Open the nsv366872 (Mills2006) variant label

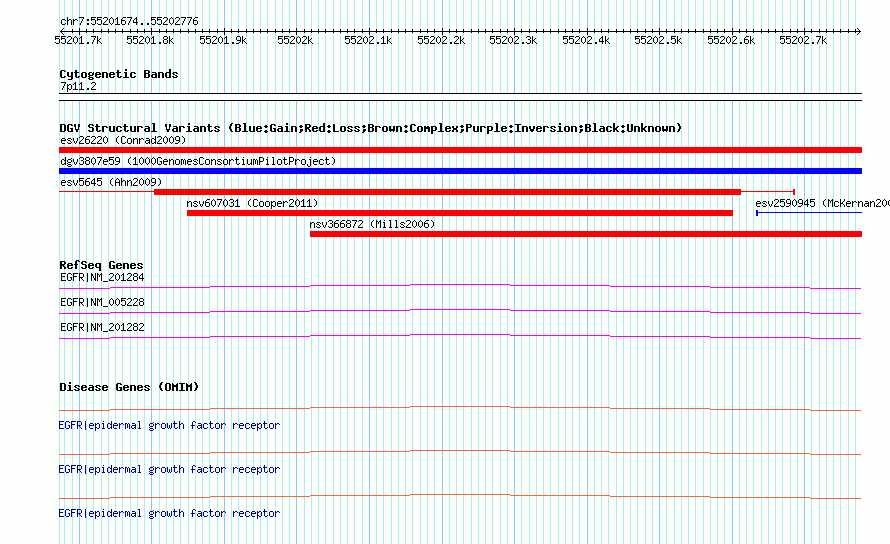(x=372, y=224)
